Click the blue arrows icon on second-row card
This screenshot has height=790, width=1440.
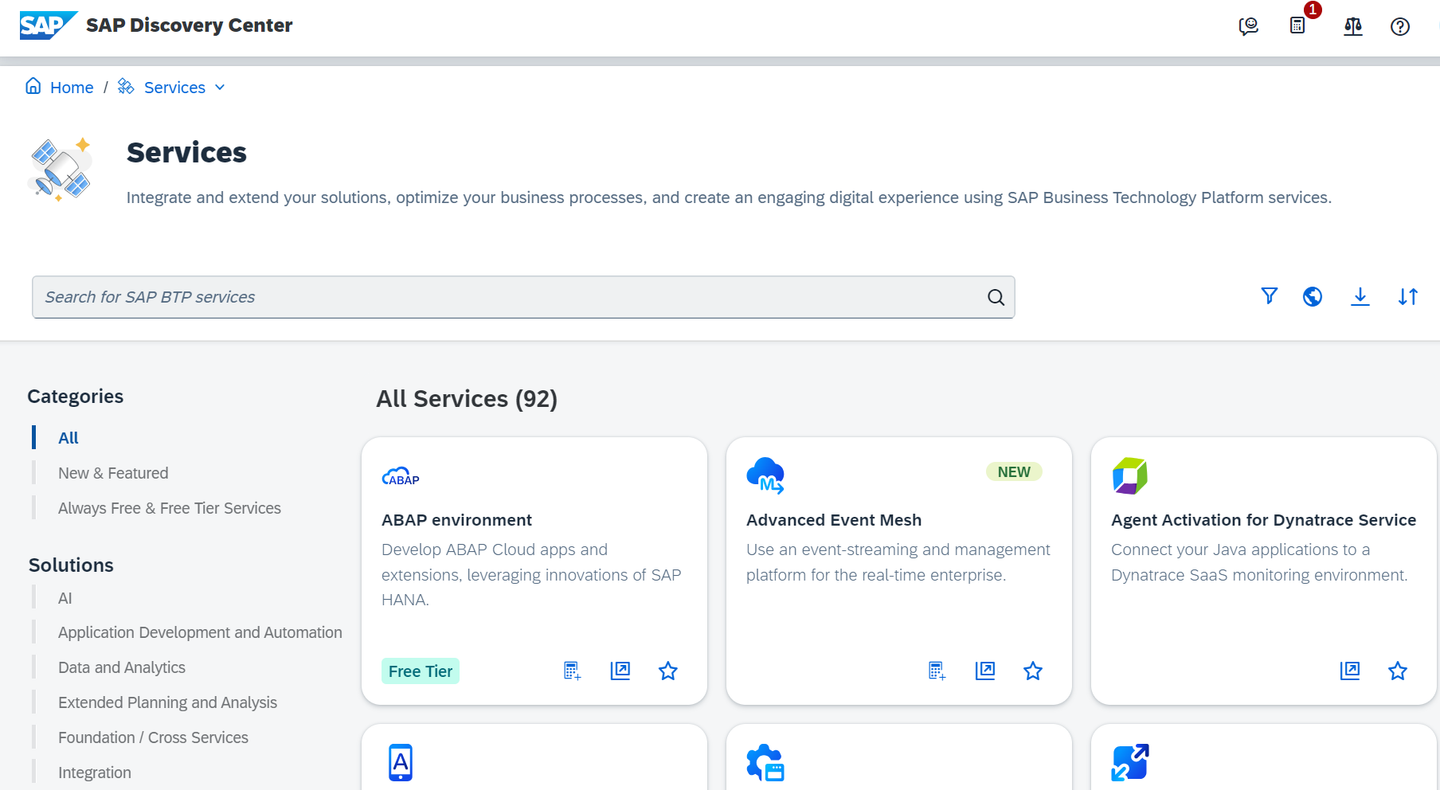pyautogui.click(x=1130, y=763)
